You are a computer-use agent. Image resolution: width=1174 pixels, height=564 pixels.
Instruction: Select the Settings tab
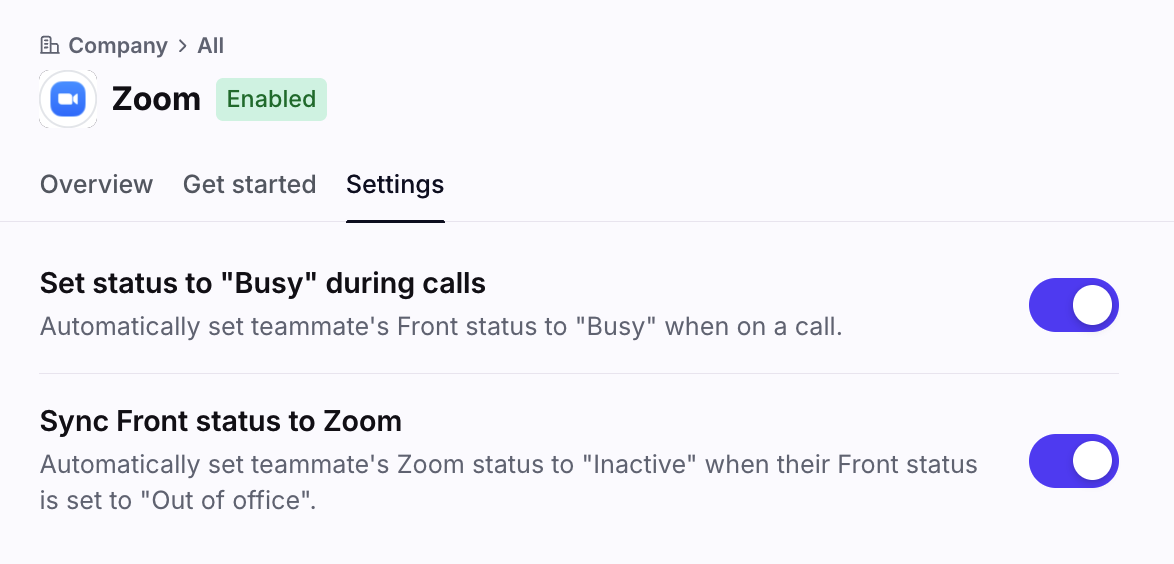(395, 185)
